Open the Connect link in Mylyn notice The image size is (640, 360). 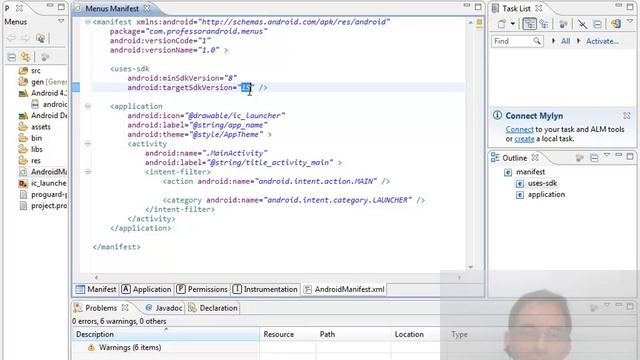point(519,129)
